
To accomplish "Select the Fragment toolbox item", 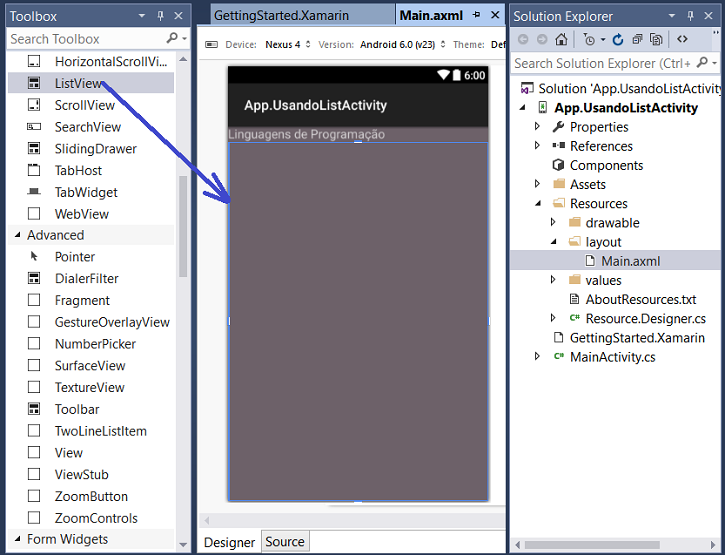I will pyautogui.click(x=91, y=300).
